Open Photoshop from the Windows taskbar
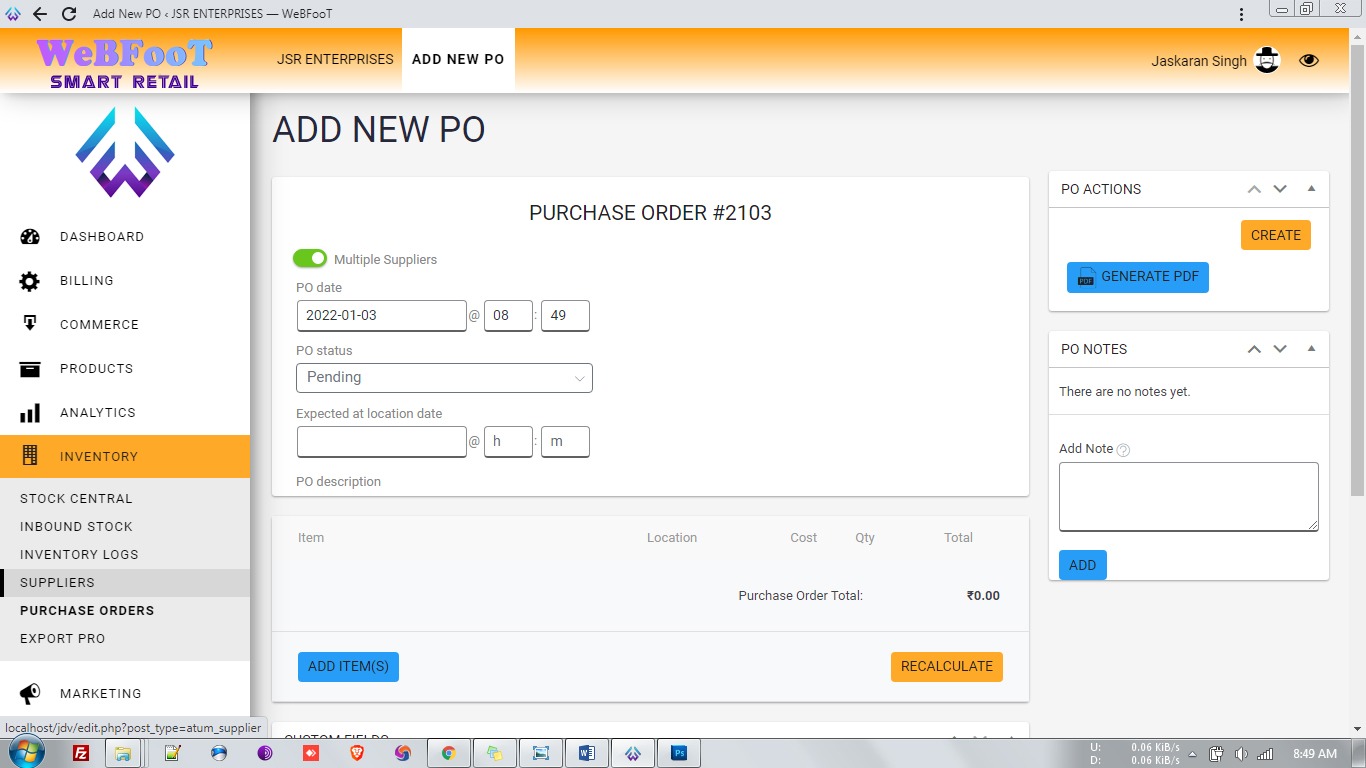Screen dimensions: 1366x768 click(x=679, y=753)
